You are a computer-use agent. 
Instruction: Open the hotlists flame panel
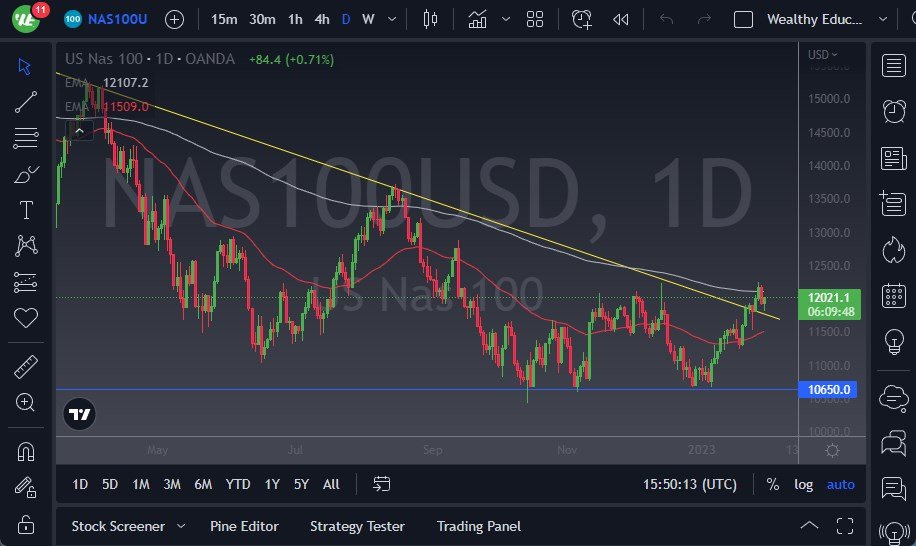point(894,250)
